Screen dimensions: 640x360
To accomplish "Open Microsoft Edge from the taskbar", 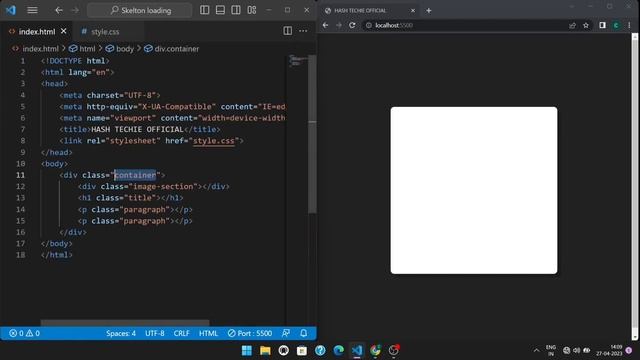I will tap(338, 350).
